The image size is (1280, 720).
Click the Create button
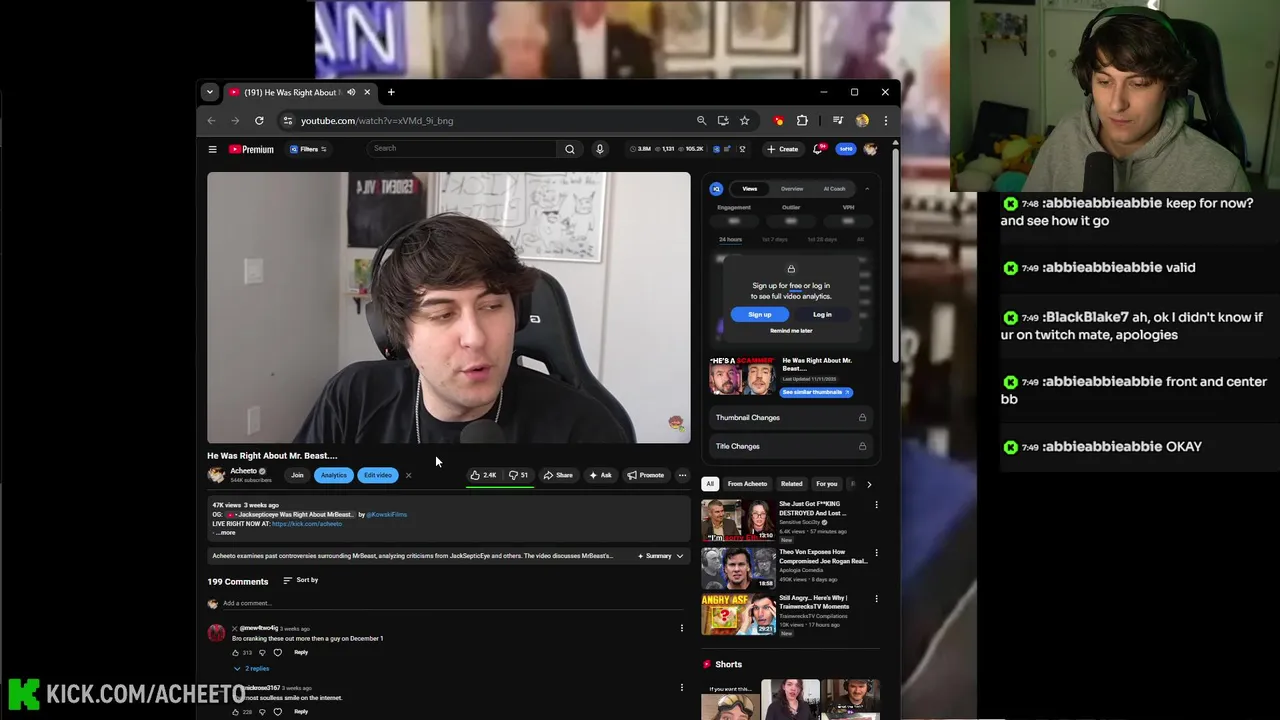(x=782, y=149)
